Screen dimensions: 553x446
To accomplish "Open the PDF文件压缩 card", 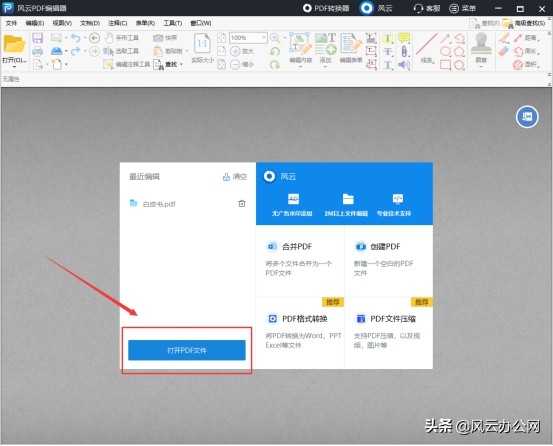I will (389, 333).
